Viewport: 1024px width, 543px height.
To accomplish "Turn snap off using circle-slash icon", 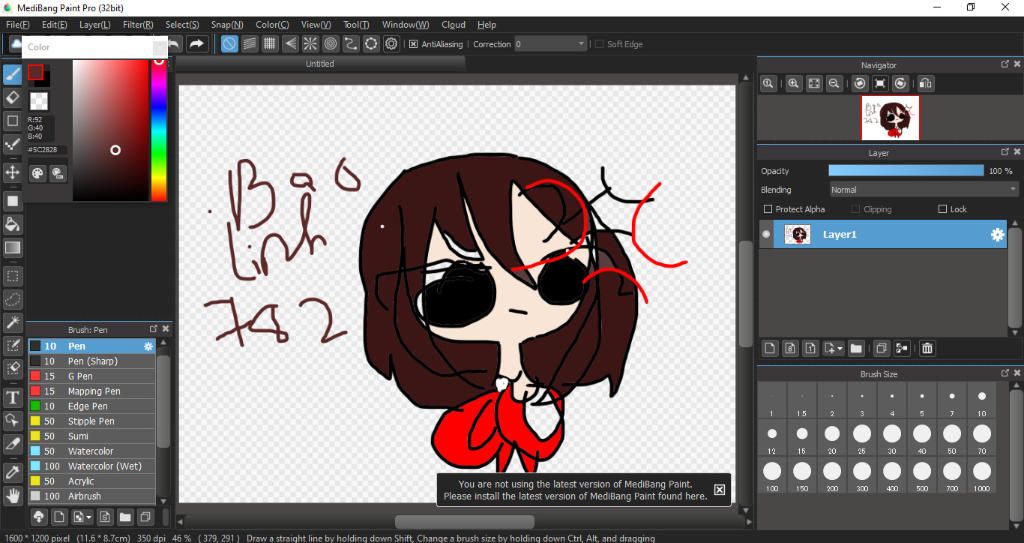I will point(229,44).
